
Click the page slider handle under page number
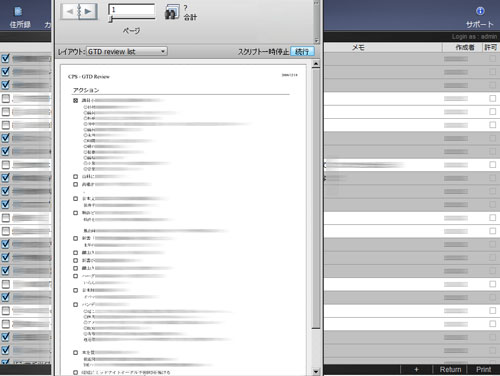point(111,20)
